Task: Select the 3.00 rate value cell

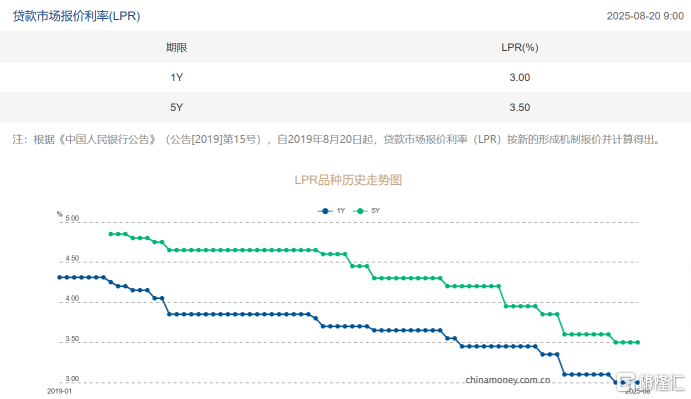Action: (x=520, y=77)
